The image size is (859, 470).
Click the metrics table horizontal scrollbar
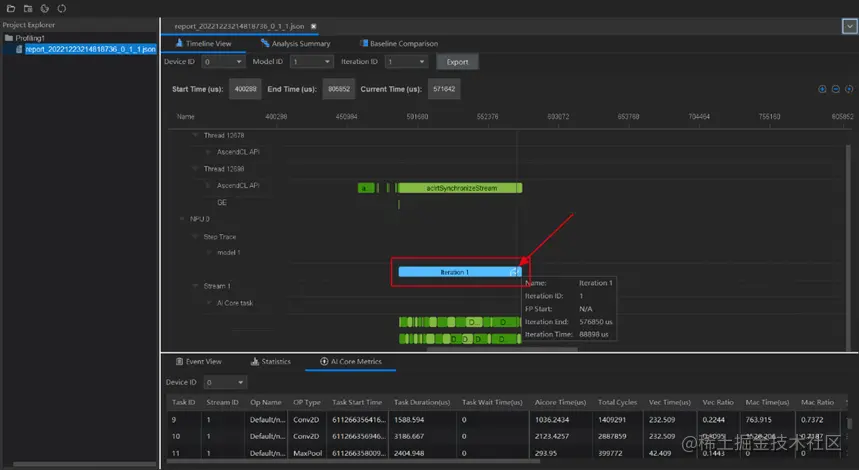[351, 461]
